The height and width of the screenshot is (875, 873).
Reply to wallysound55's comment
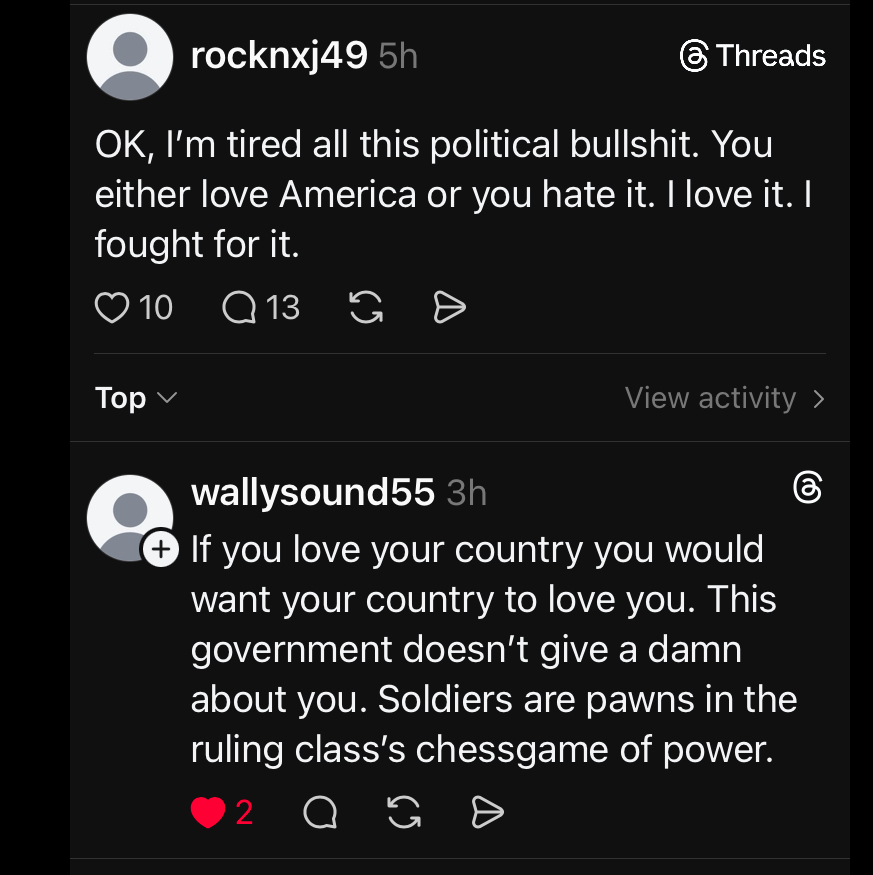click(320, 814)
